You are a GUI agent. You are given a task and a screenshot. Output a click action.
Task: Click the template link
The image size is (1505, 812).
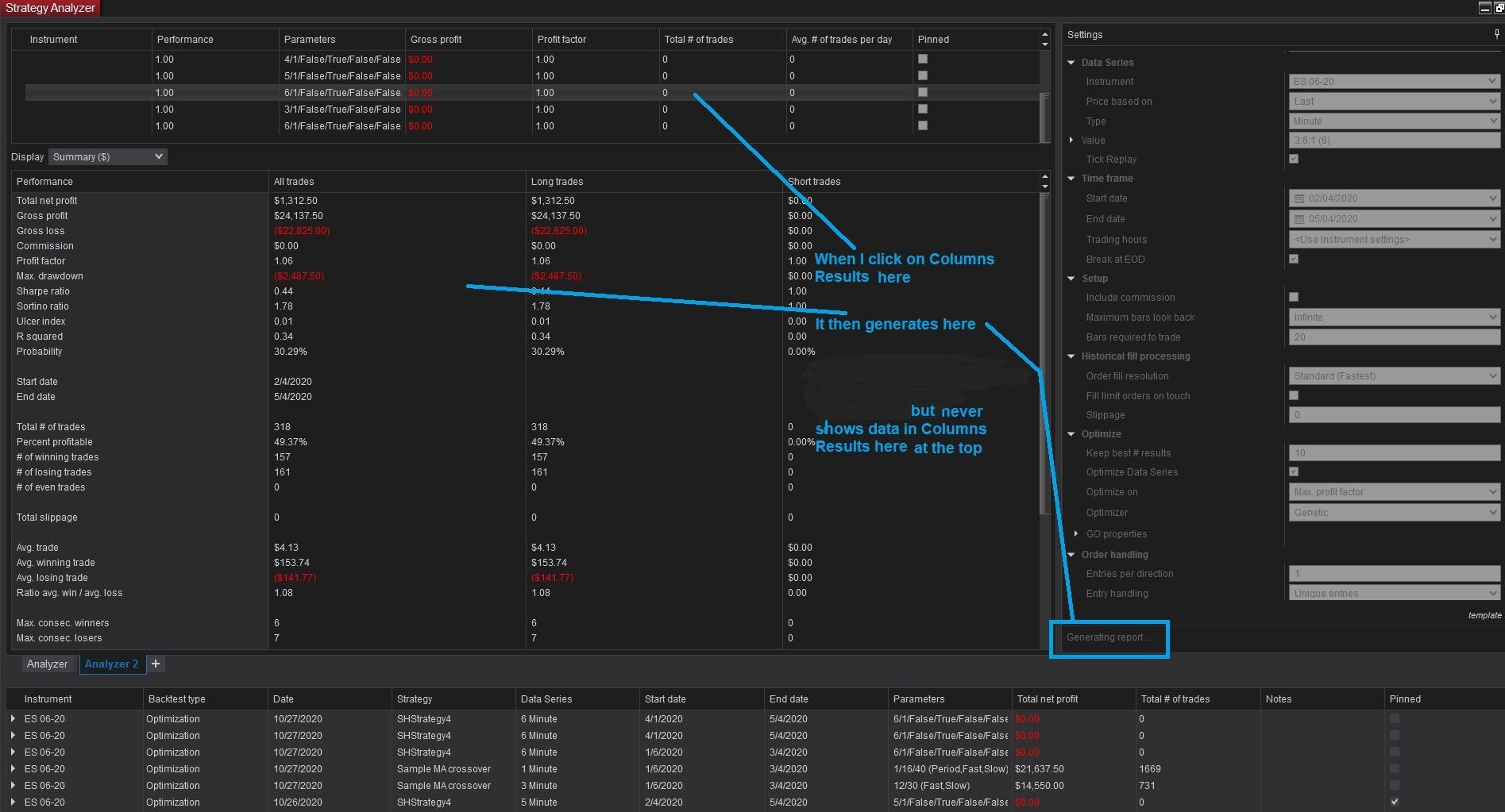pos(1484,615)
